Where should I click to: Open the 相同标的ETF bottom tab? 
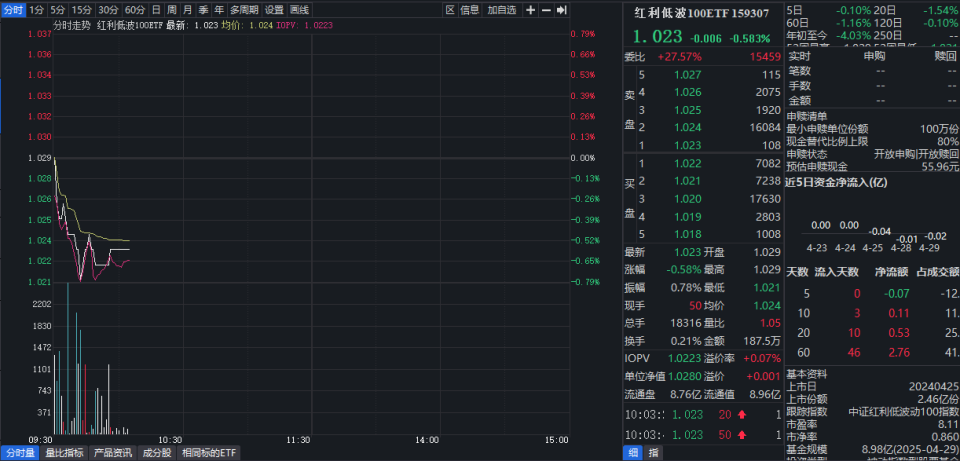pos(208,453)
